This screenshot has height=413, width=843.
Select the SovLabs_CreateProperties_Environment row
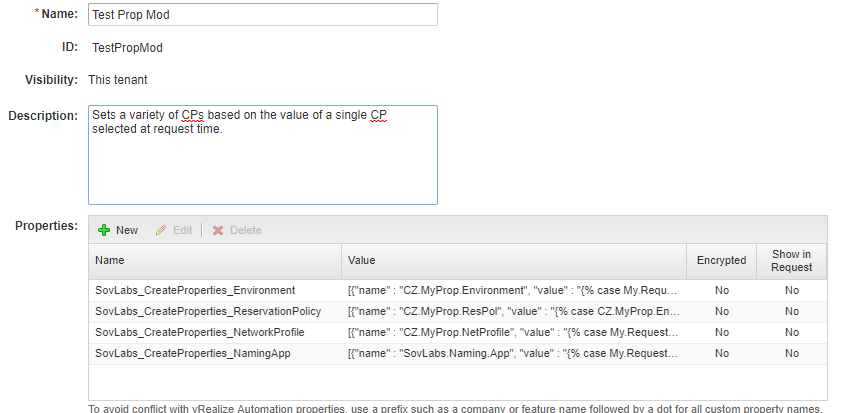pos(195,290)
